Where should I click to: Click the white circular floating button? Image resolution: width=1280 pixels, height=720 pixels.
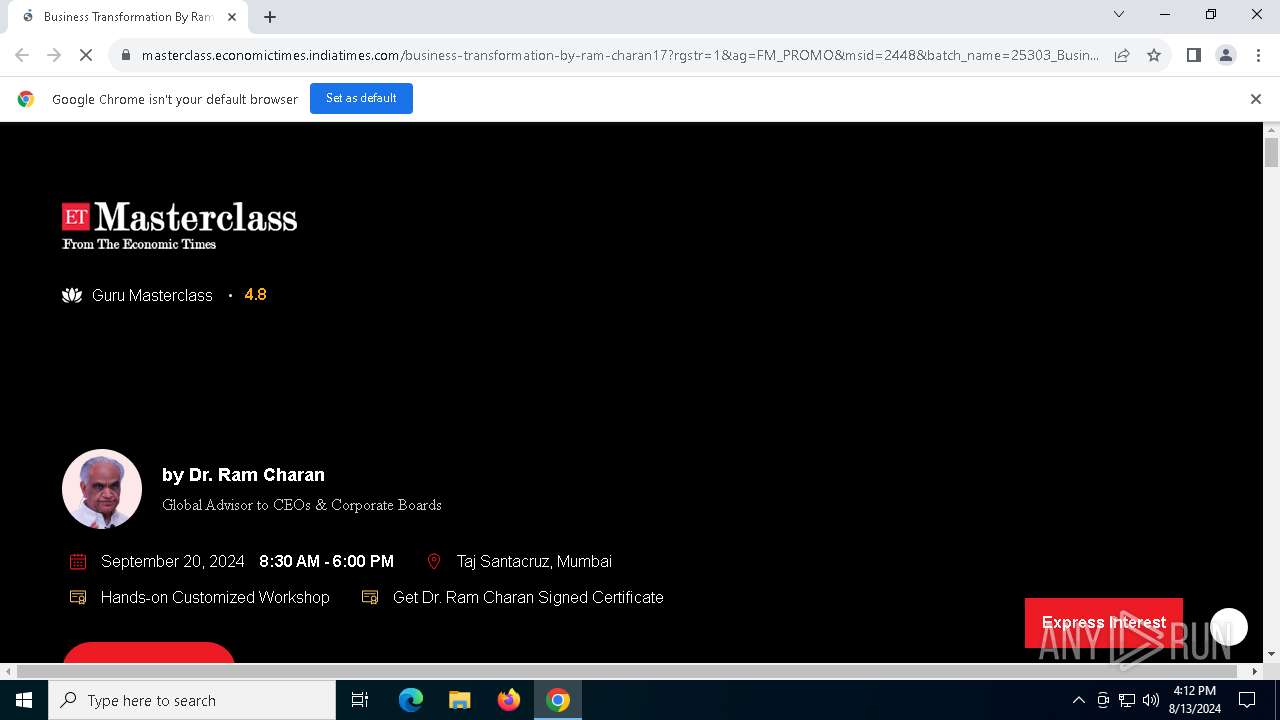(x=1229, y=627)
